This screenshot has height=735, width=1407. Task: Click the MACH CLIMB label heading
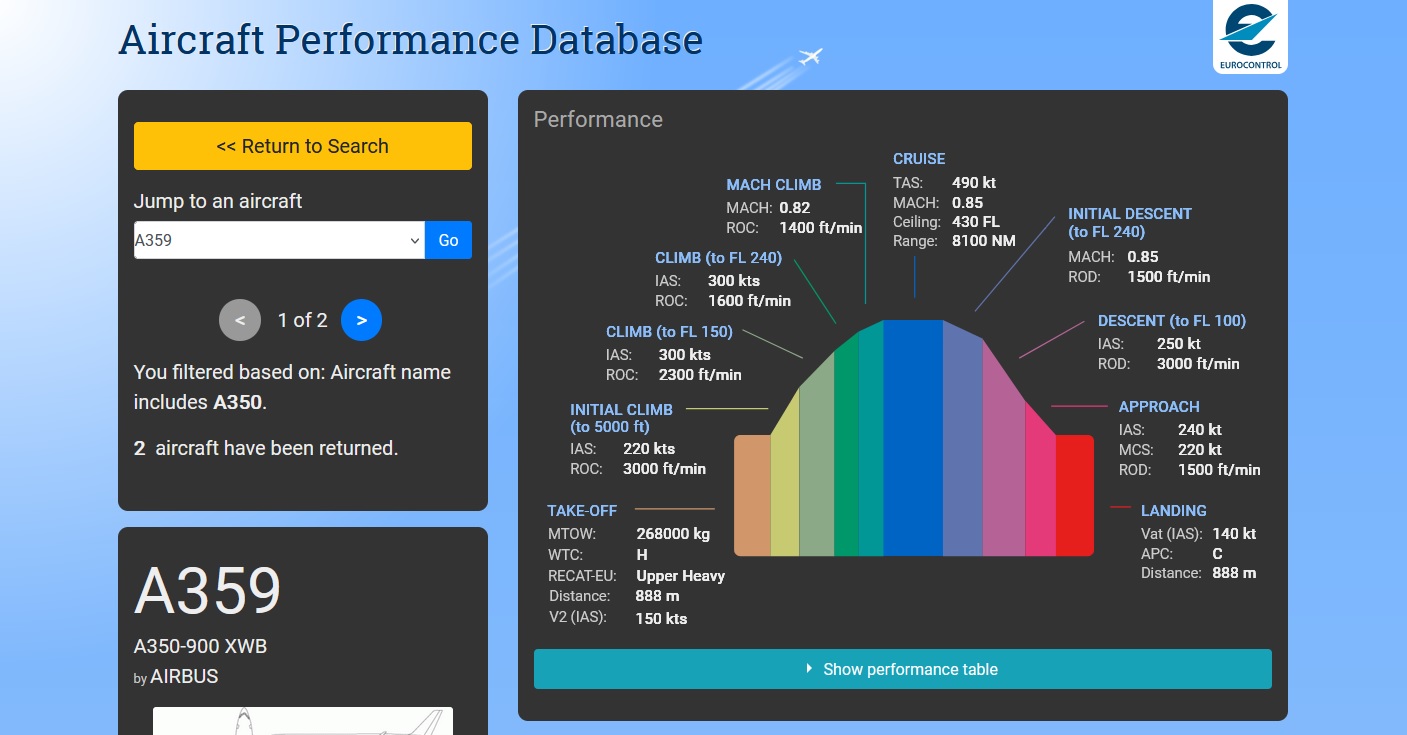point(773,184)
